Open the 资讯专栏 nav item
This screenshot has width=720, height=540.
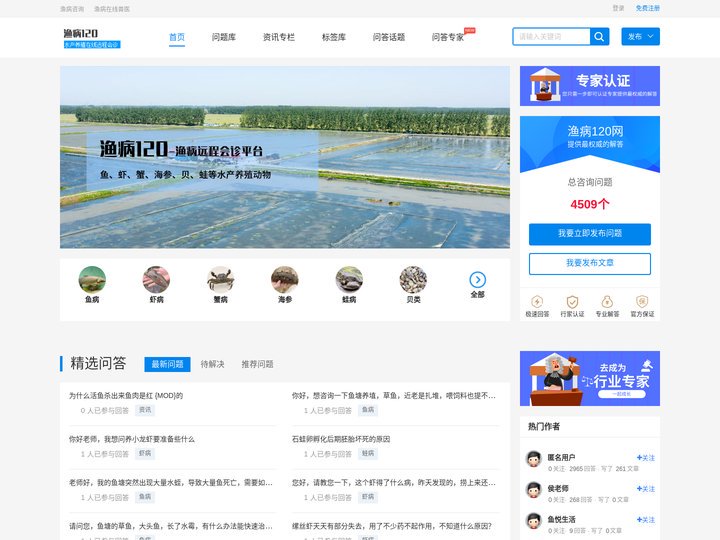(x=279, y=37)
